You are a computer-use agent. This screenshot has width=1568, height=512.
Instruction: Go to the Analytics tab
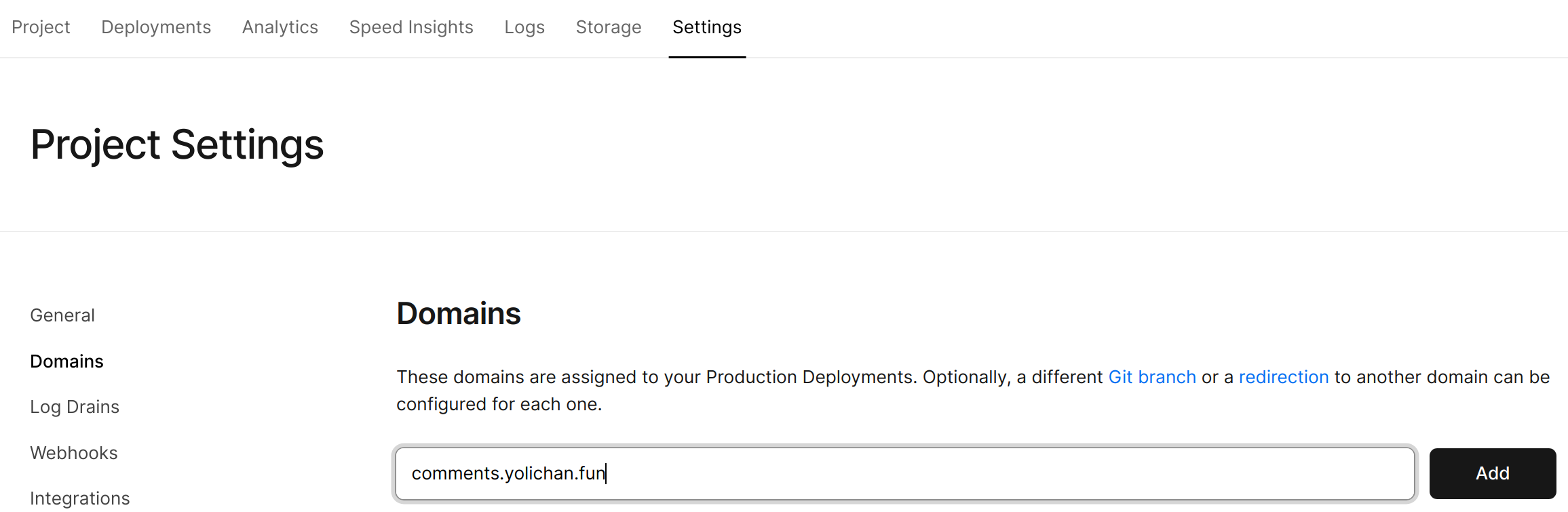coord(280,27)
